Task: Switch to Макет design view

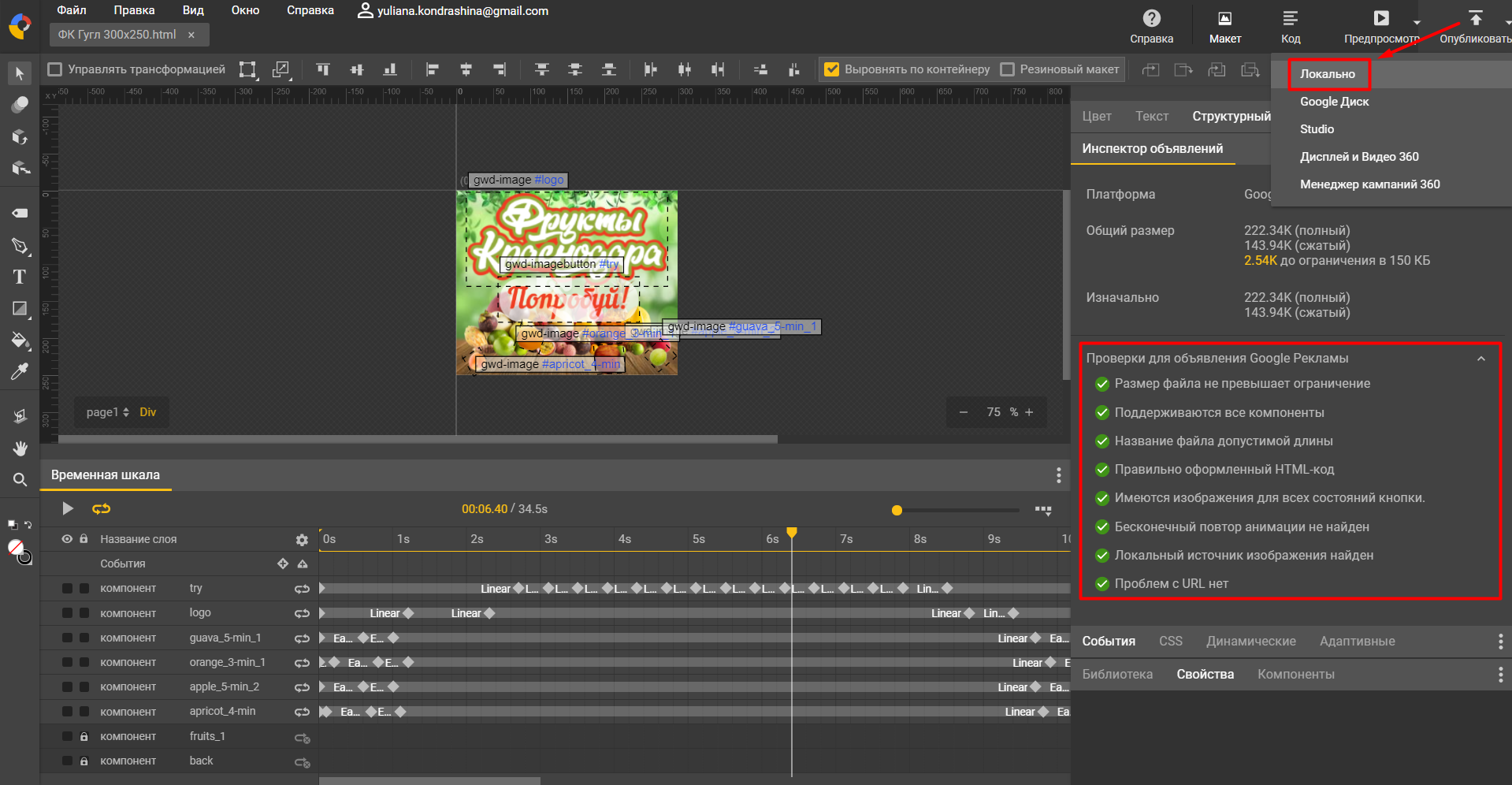Action: (x=1224, y=26)
